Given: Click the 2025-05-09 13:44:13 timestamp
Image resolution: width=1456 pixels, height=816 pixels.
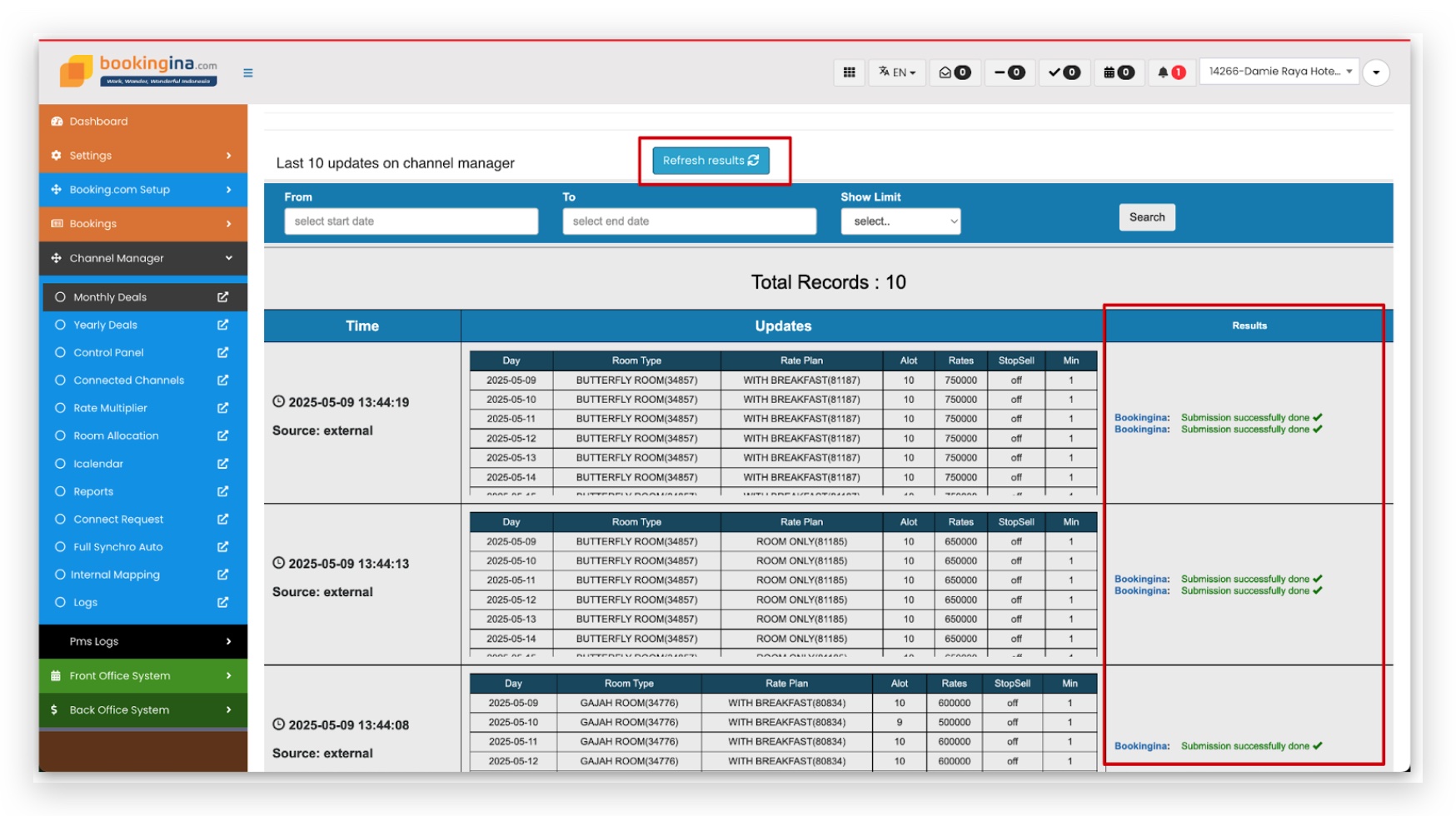Looking at the screenshot, I should coord(349,564).
